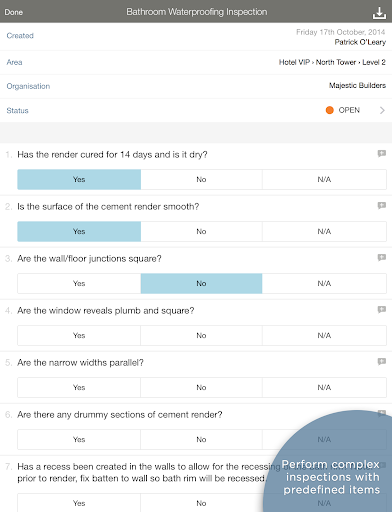Select No for narrow widths parallel

point(201,387)
